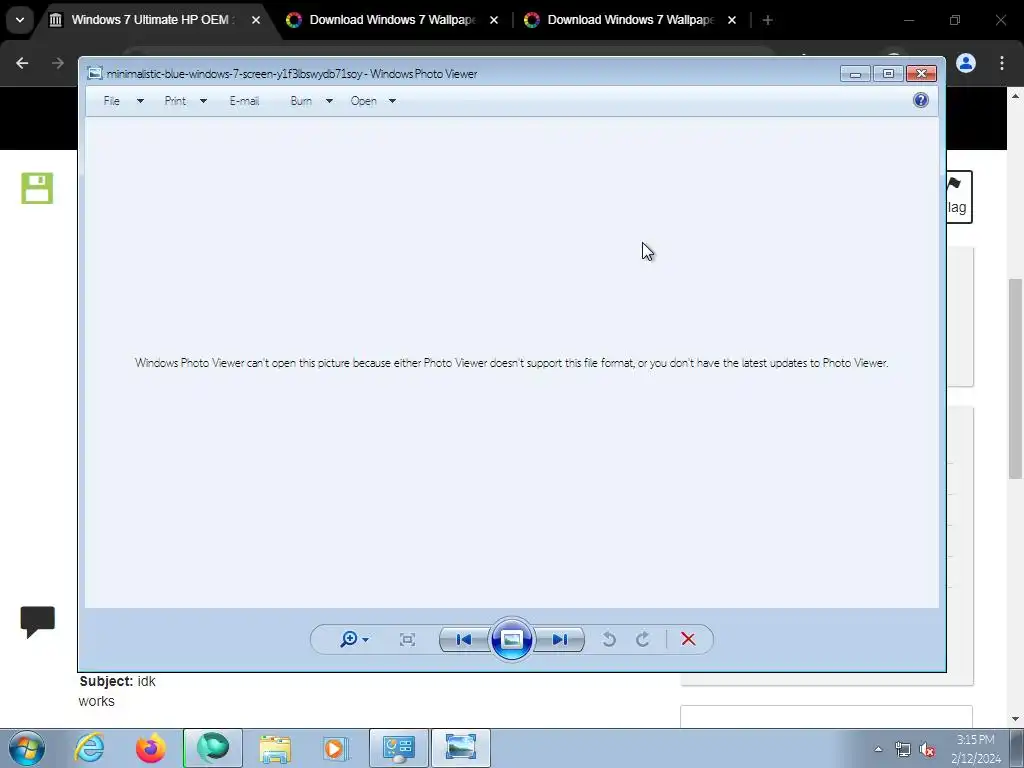Go back in the browser
Viewport: 1024px width, 768px height.
tap(22, 63)
